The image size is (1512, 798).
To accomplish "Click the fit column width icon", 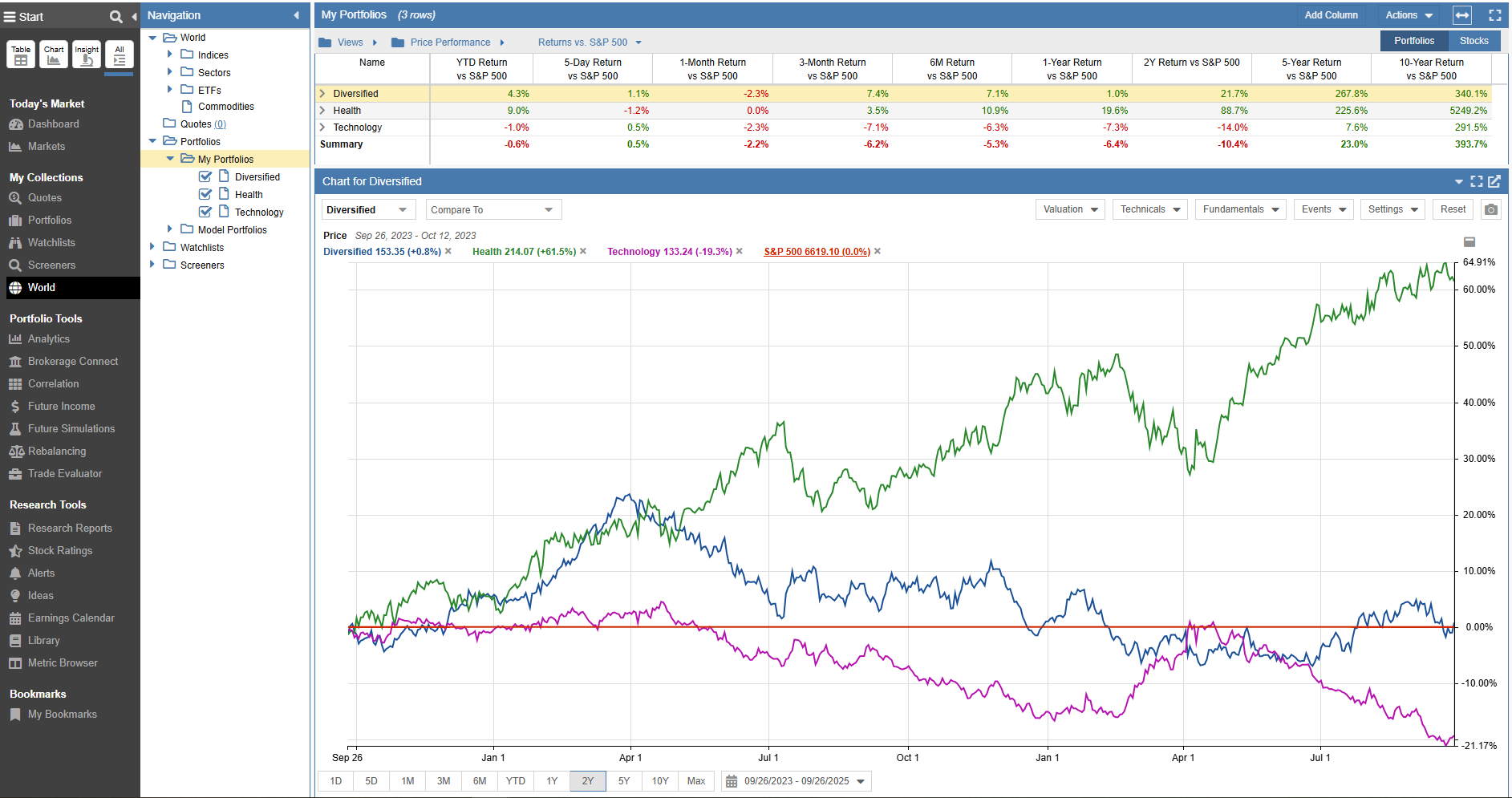I will [1462, 15].
